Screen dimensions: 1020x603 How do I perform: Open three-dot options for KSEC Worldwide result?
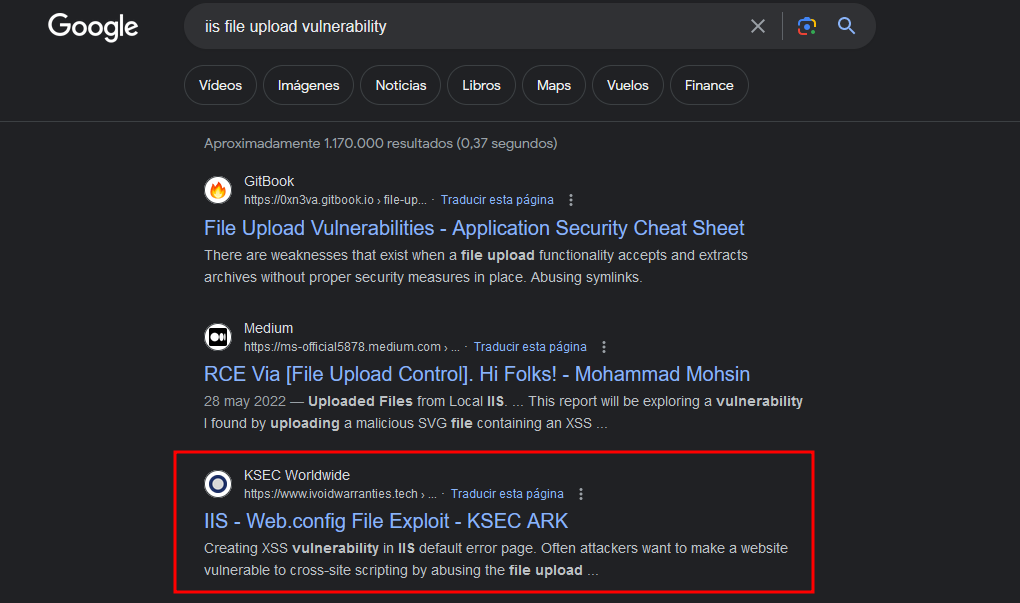pyautogui.click(x=581, y=494)
